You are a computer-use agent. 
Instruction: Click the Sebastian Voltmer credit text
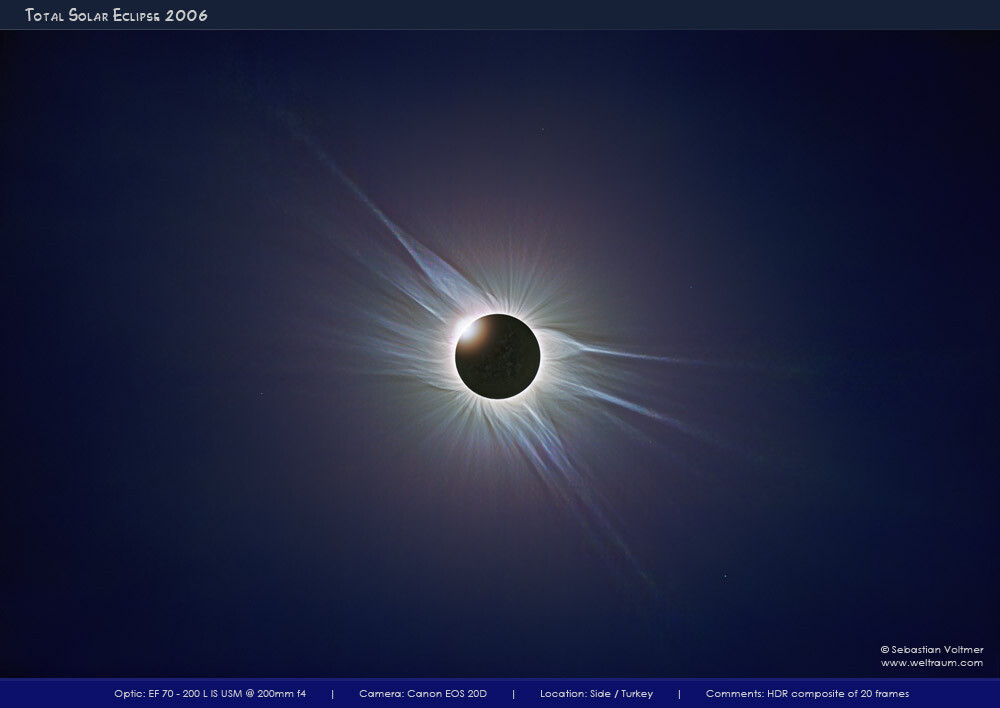click(x=937, y=650)
